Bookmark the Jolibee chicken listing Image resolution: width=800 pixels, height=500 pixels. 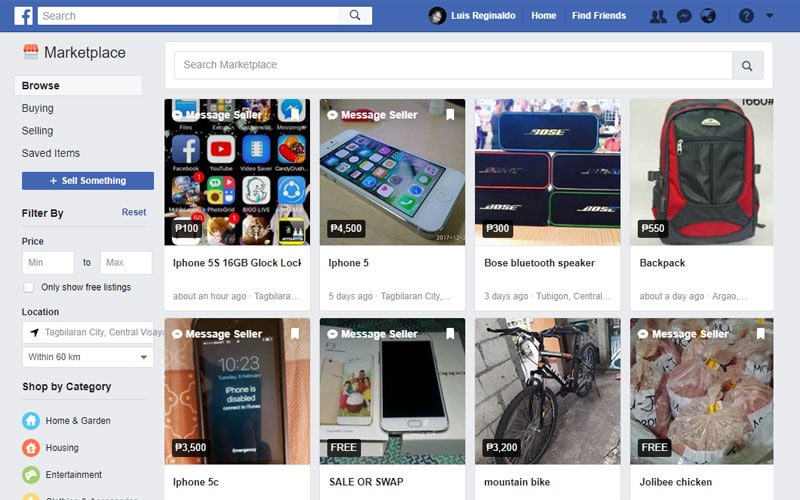[760, 333]
